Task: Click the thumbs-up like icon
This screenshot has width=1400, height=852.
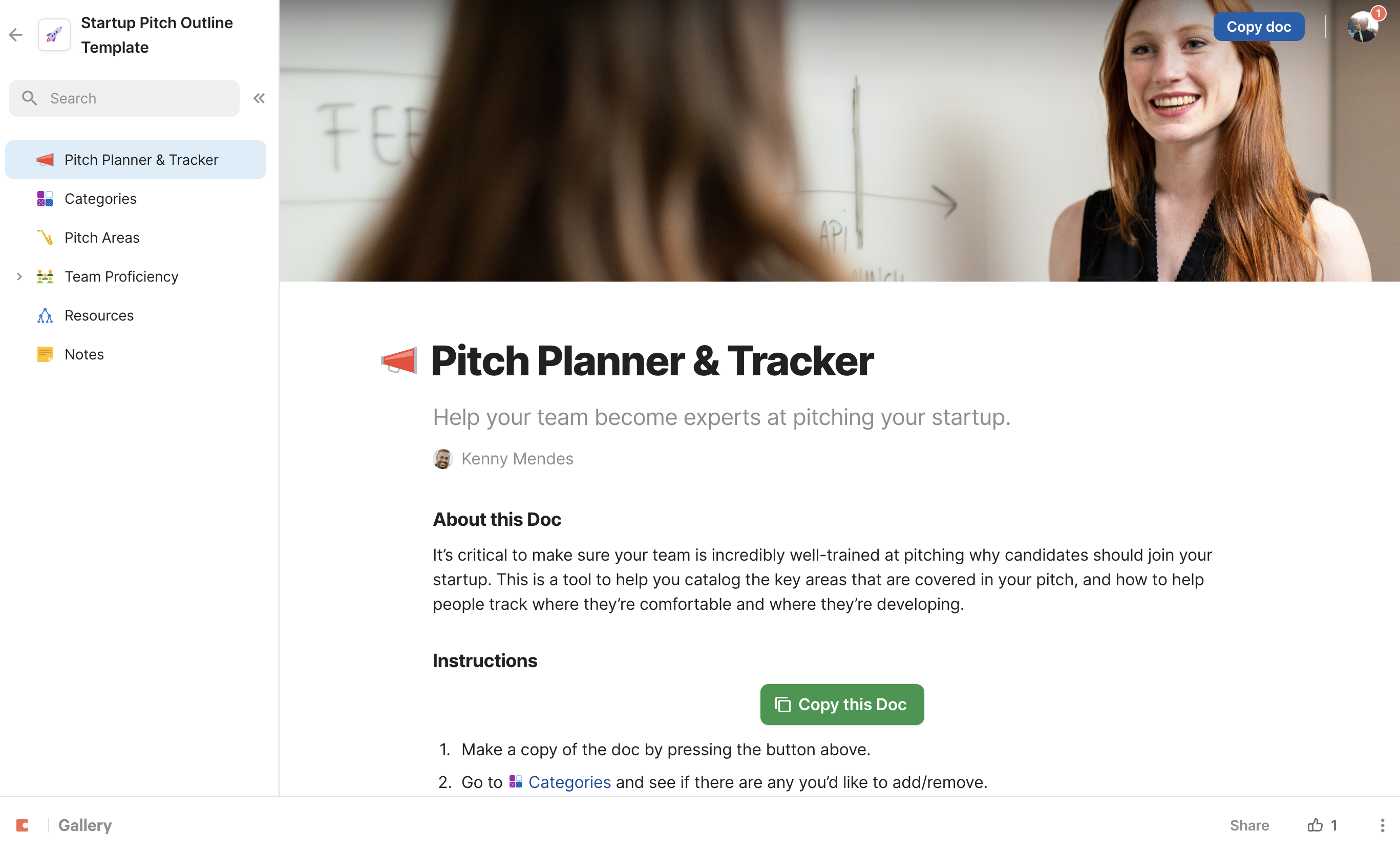Action: (1315, 825)
